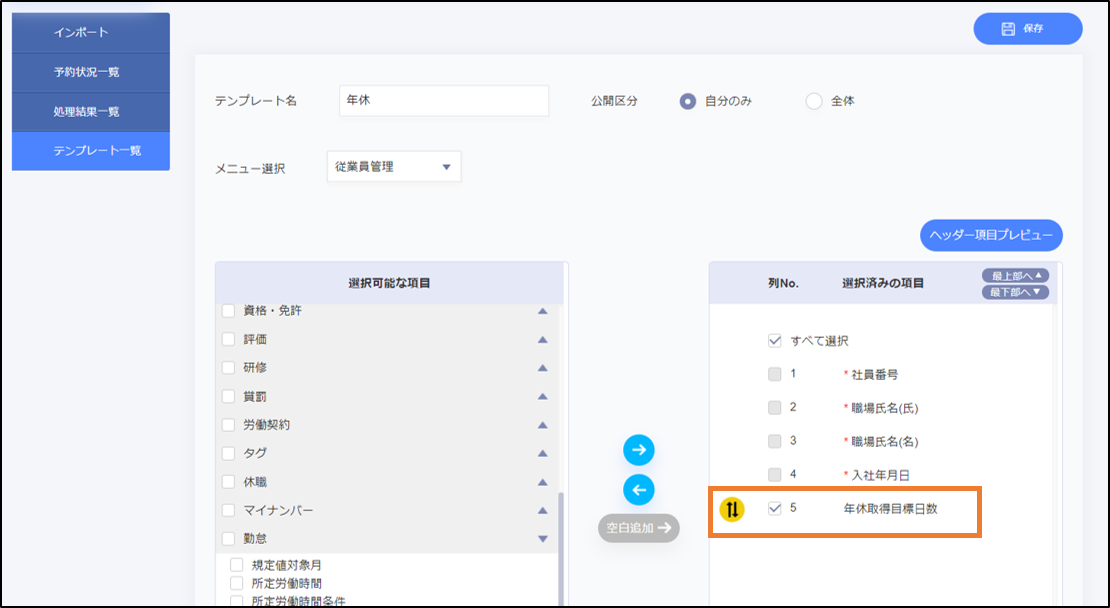Go to 処理結果一覧 in sidebar
The width and height of the screenshot is (1110, 608).
point(91,111)
